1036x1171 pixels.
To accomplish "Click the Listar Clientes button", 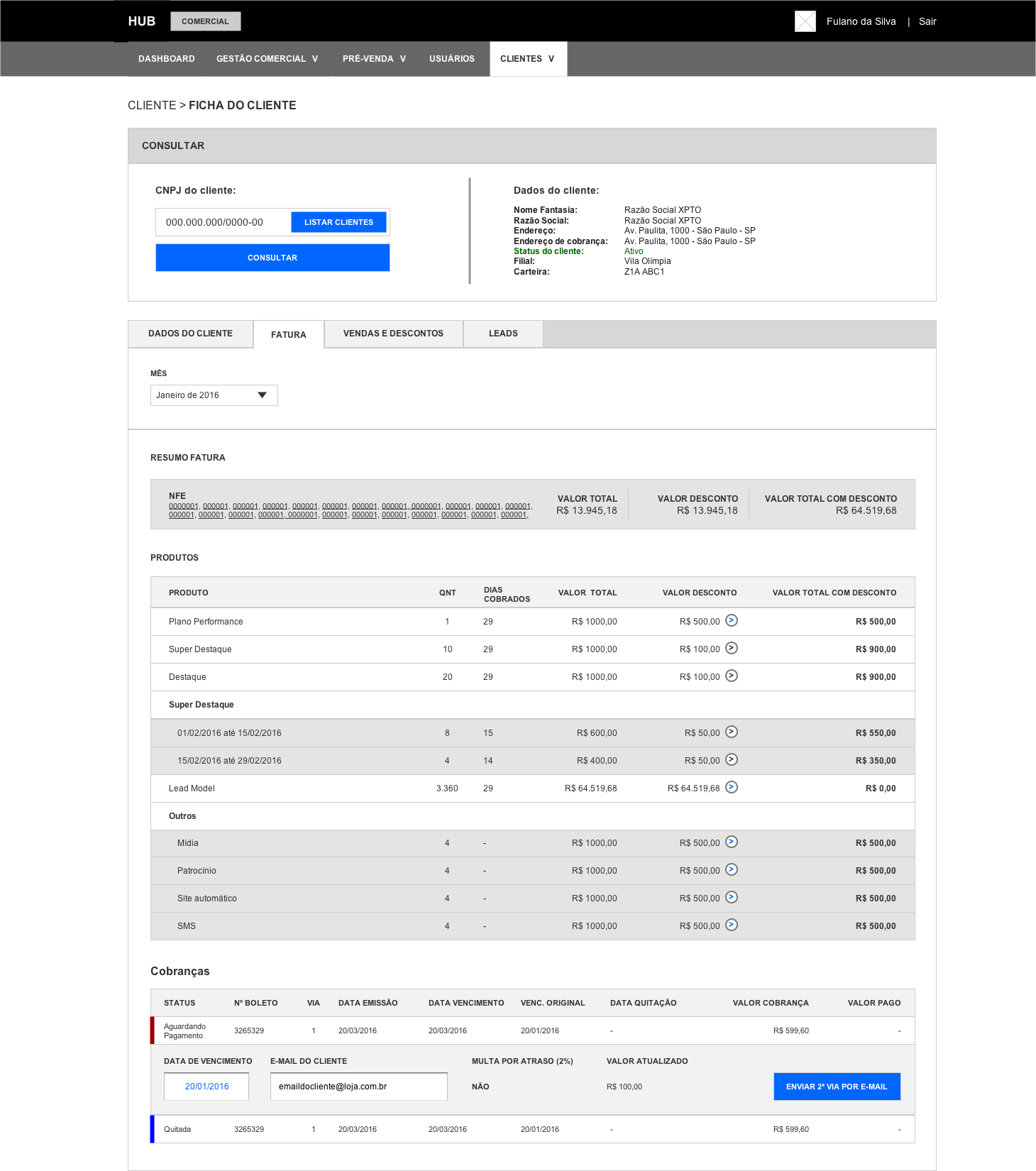I will point(338,222).
